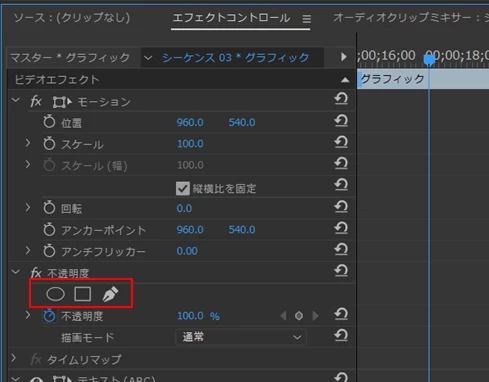Add or remove 不透明度 keyframe
This screenshot has width=489, height=382.
coord(299,316)
